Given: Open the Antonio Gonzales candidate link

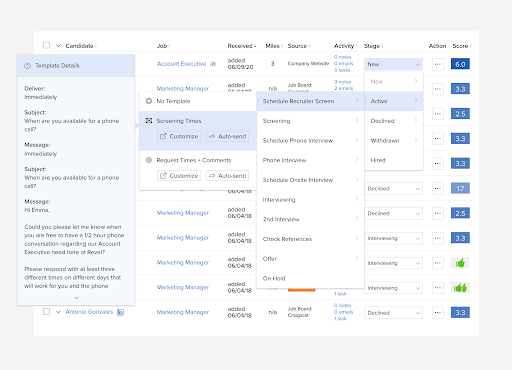Looking at the screenshot, I should click(x=89, y=312).
